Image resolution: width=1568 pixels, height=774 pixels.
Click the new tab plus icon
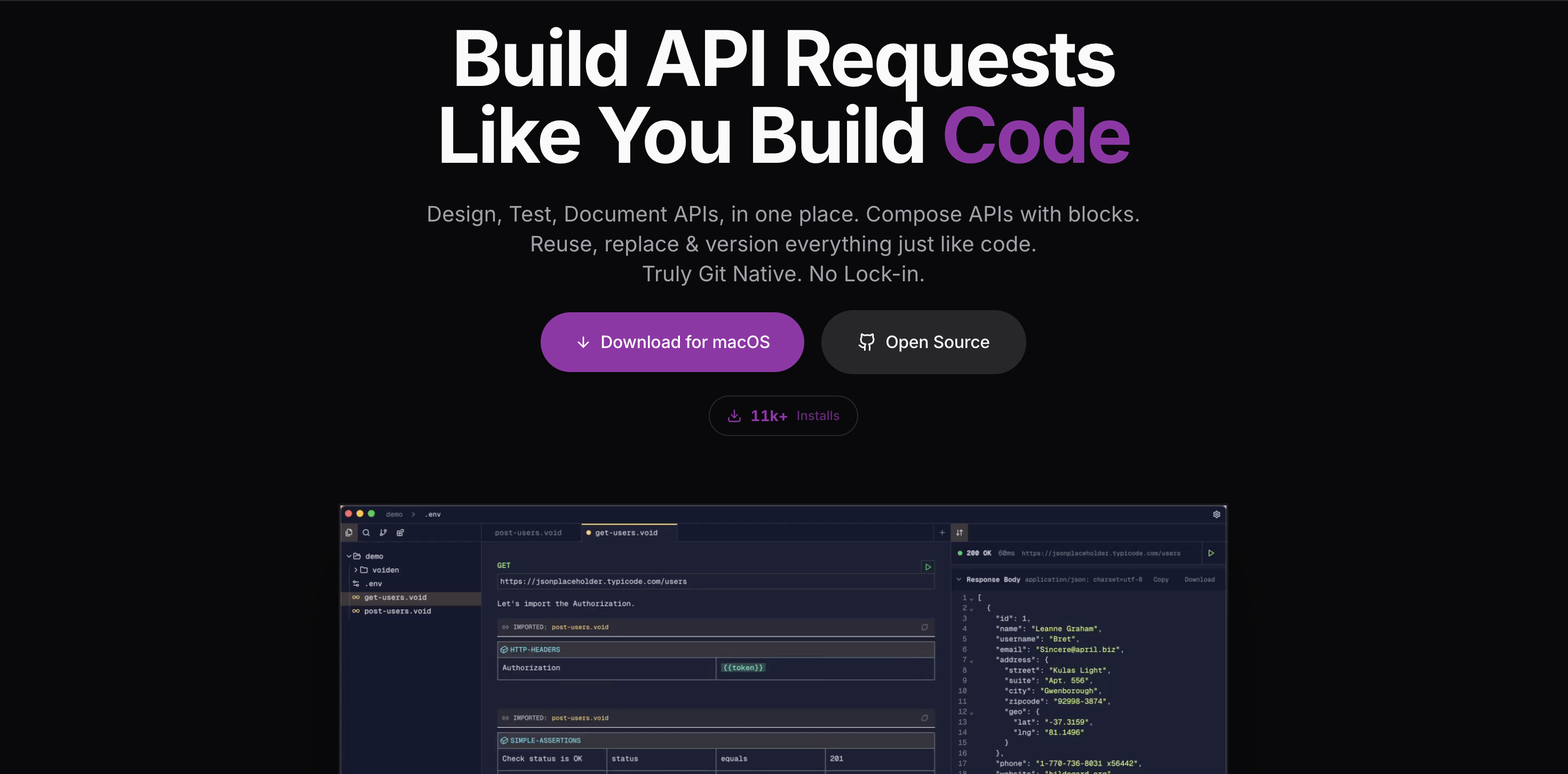941,532
